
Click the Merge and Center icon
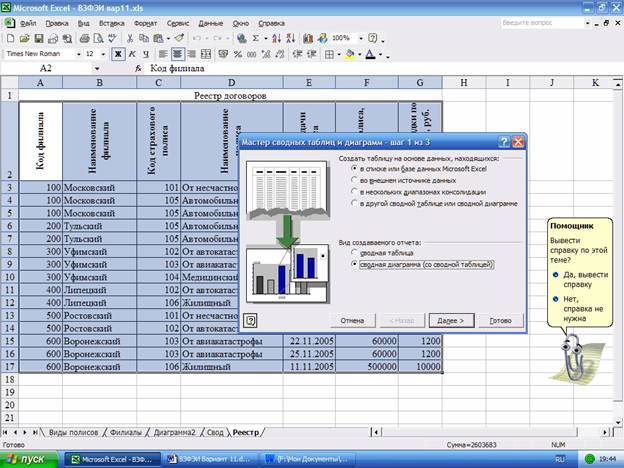click(206, 54)
